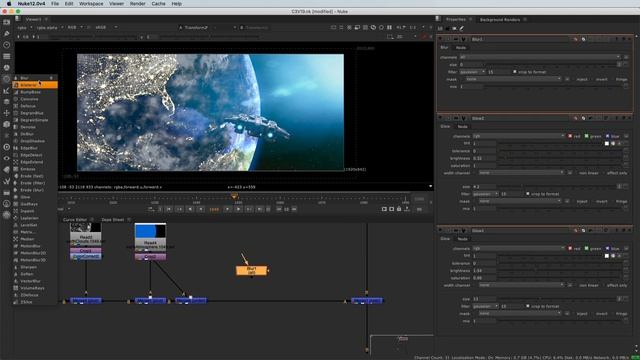Toggle Blur1 crop to format checkbox

515,72
